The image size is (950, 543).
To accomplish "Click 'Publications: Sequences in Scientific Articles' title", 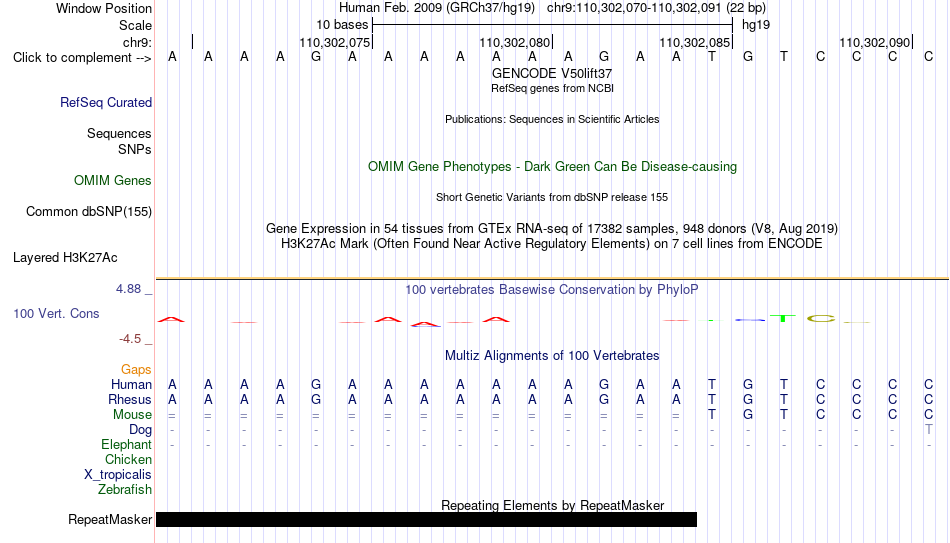I will pos(552,119).
